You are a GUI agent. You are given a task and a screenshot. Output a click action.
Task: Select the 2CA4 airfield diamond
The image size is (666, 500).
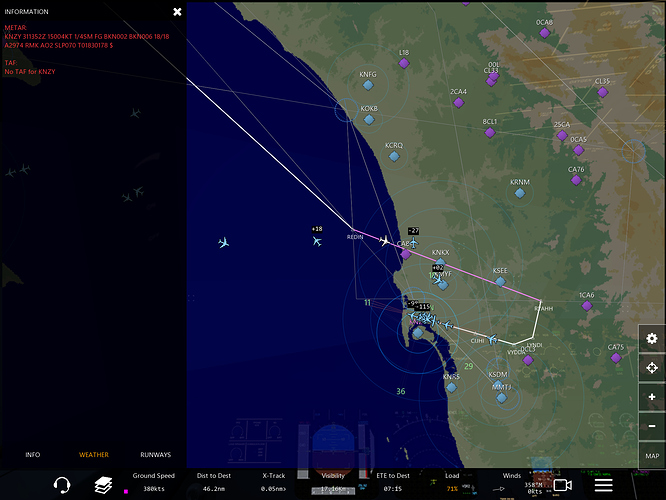[x=458, y=102]
